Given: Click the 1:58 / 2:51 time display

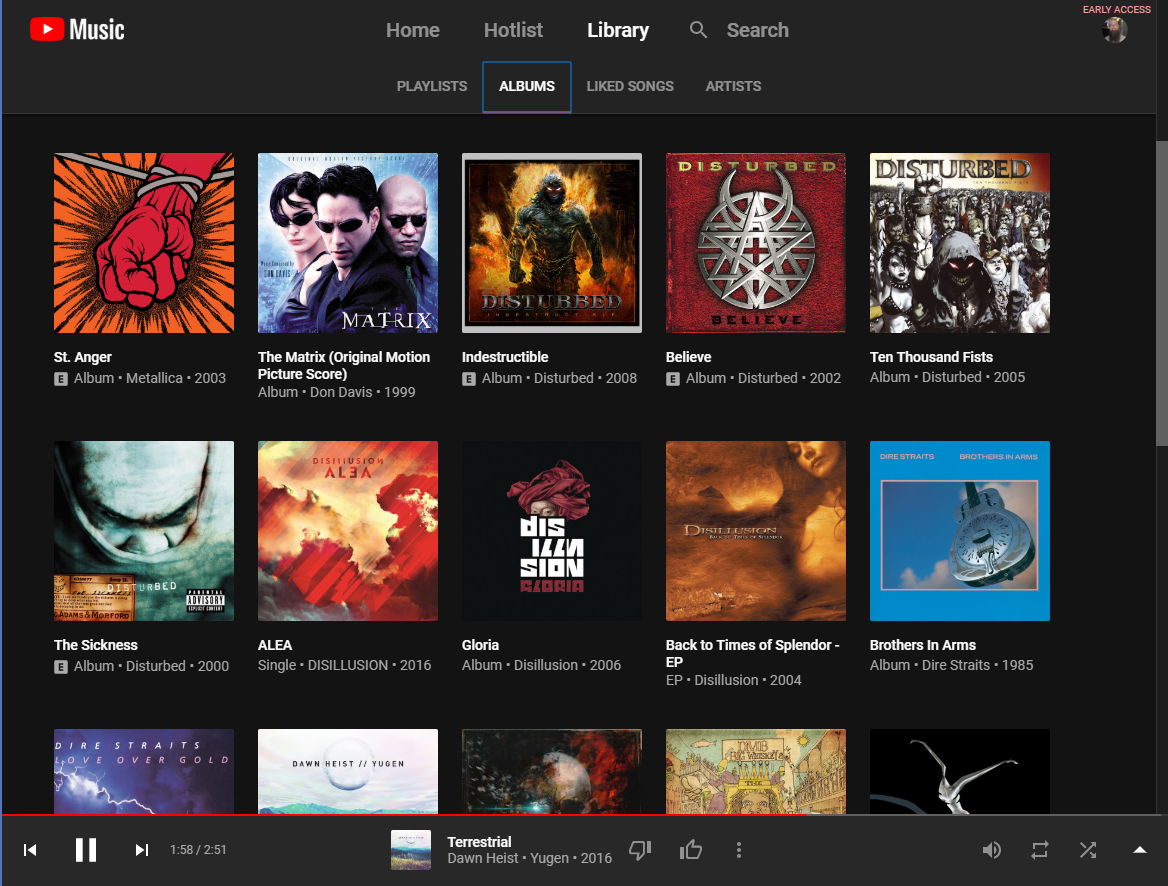Looking at the screenshot, I should pos(198,850).
